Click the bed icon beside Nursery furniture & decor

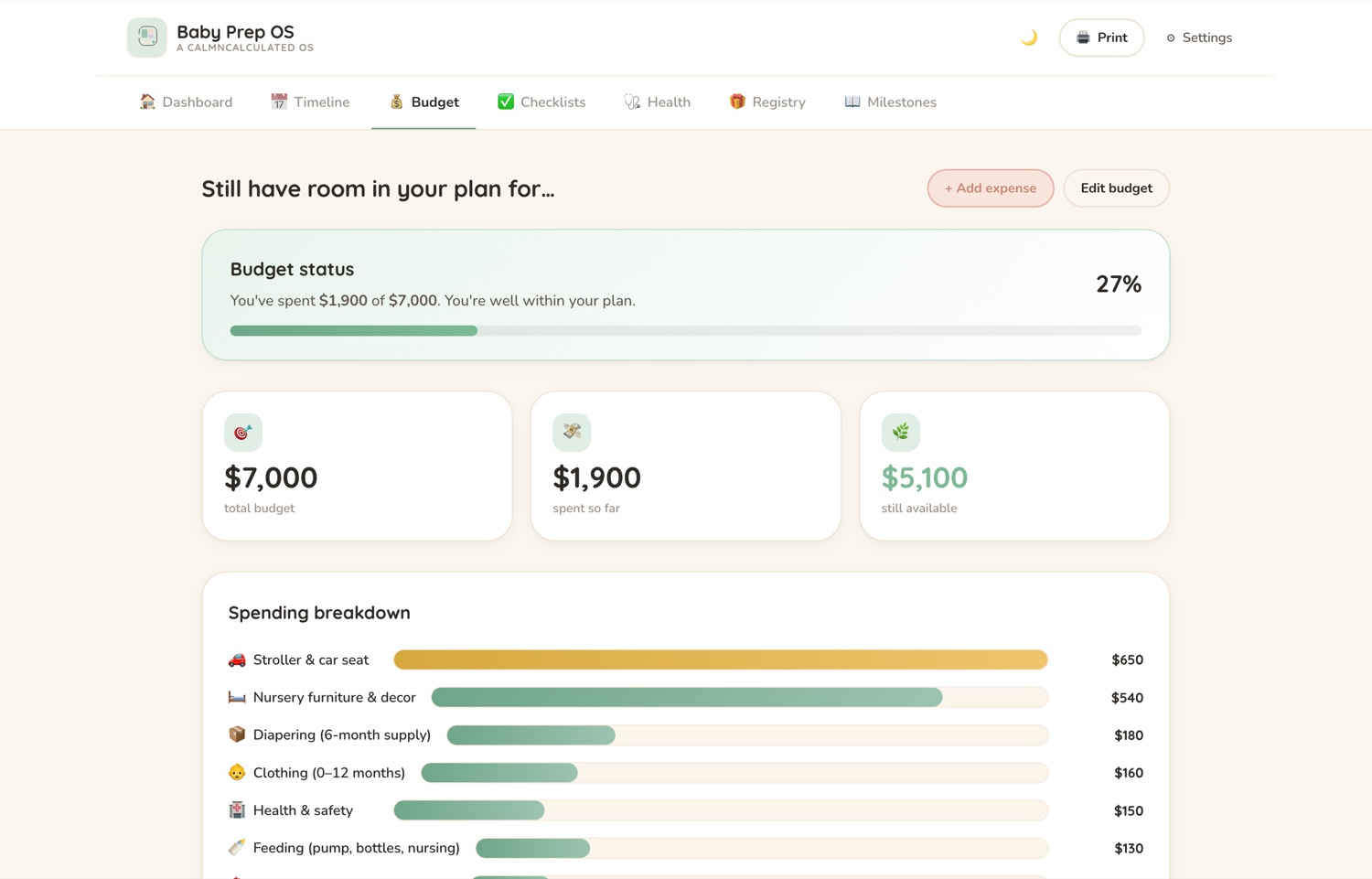237,697
